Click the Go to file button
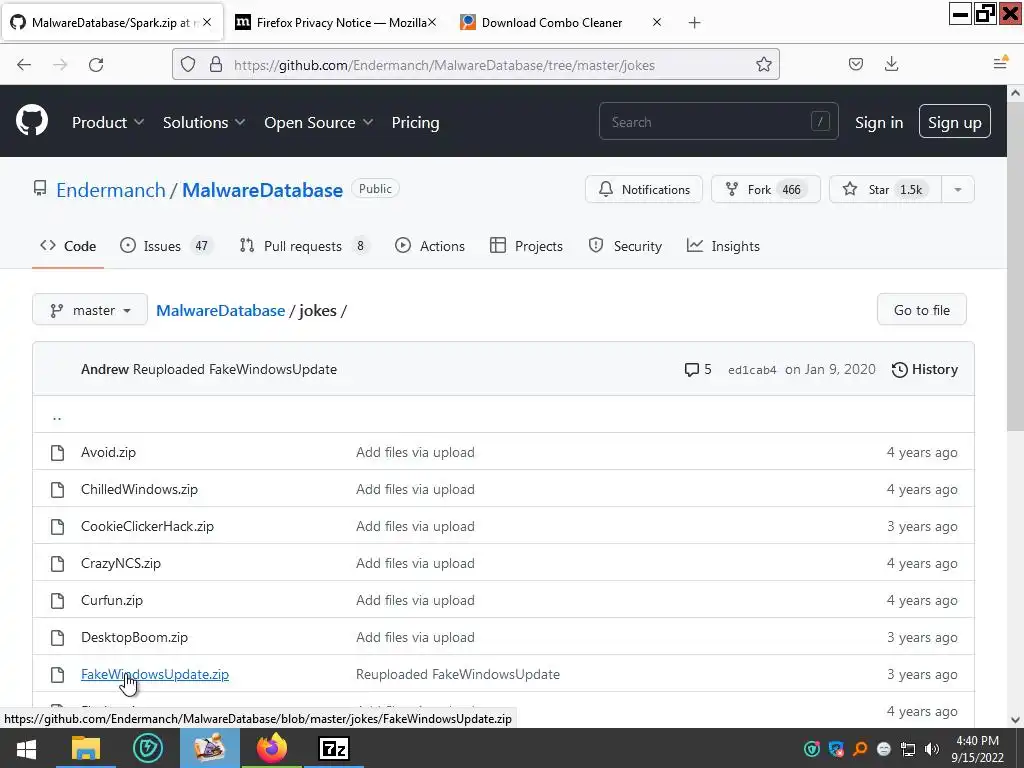The height and width of the screenshot is (768, 1024). pyautogui.click(x=921, y=310)
